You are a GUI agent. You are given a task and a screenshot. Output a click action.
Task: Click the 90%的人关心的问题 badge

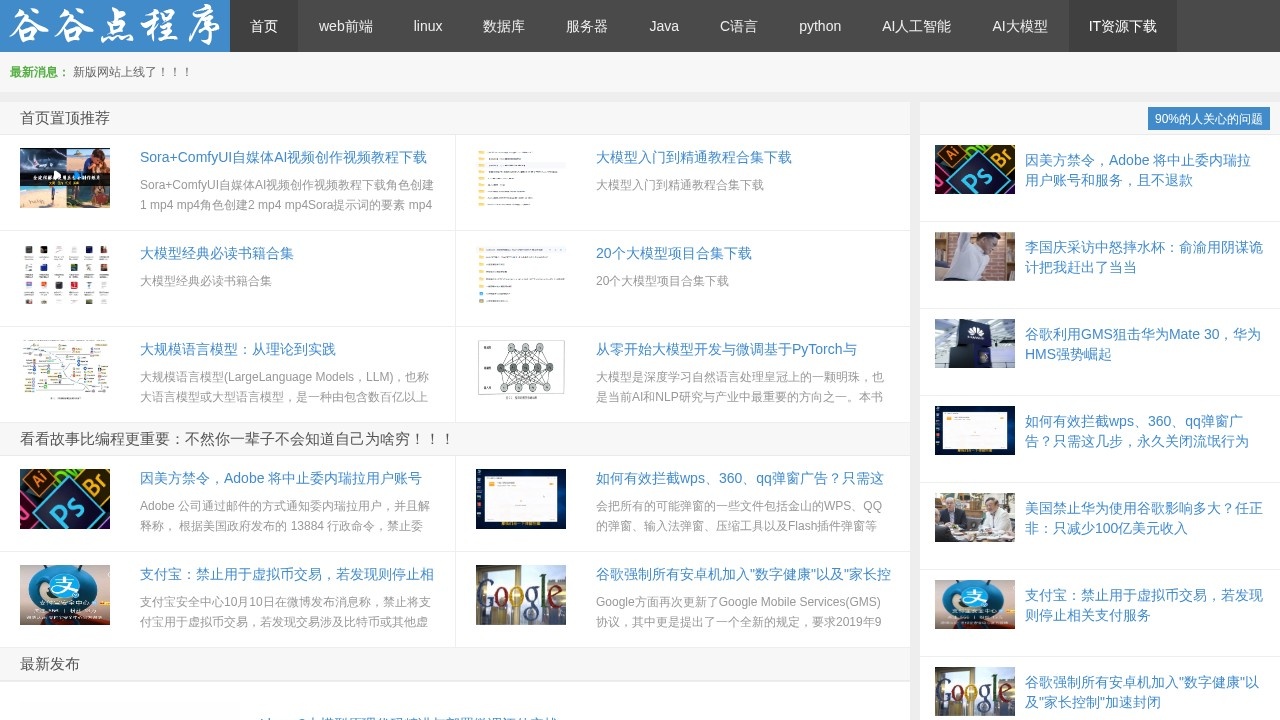point(1208,119)
